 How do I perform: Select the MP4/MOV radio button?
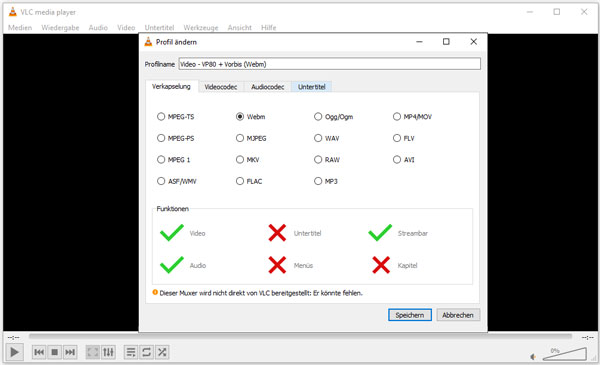click(397, 116)
